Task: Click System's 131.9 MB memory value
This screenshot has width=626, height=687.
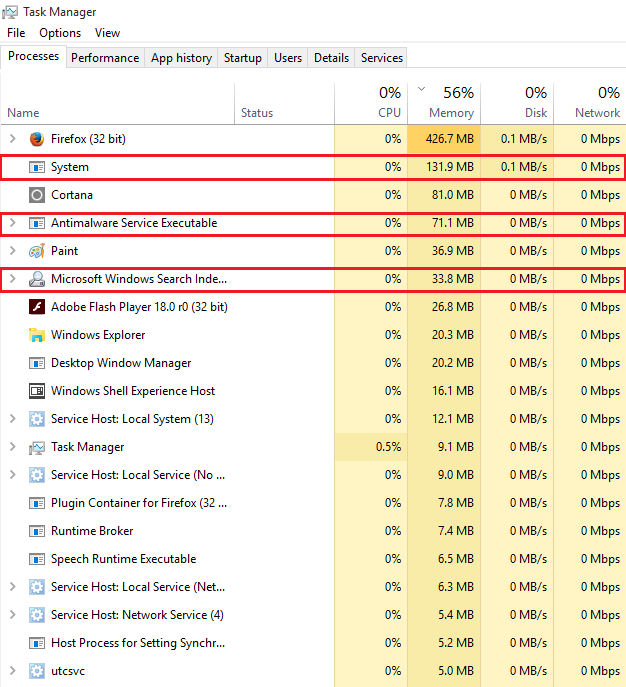Action: [450, 167]
